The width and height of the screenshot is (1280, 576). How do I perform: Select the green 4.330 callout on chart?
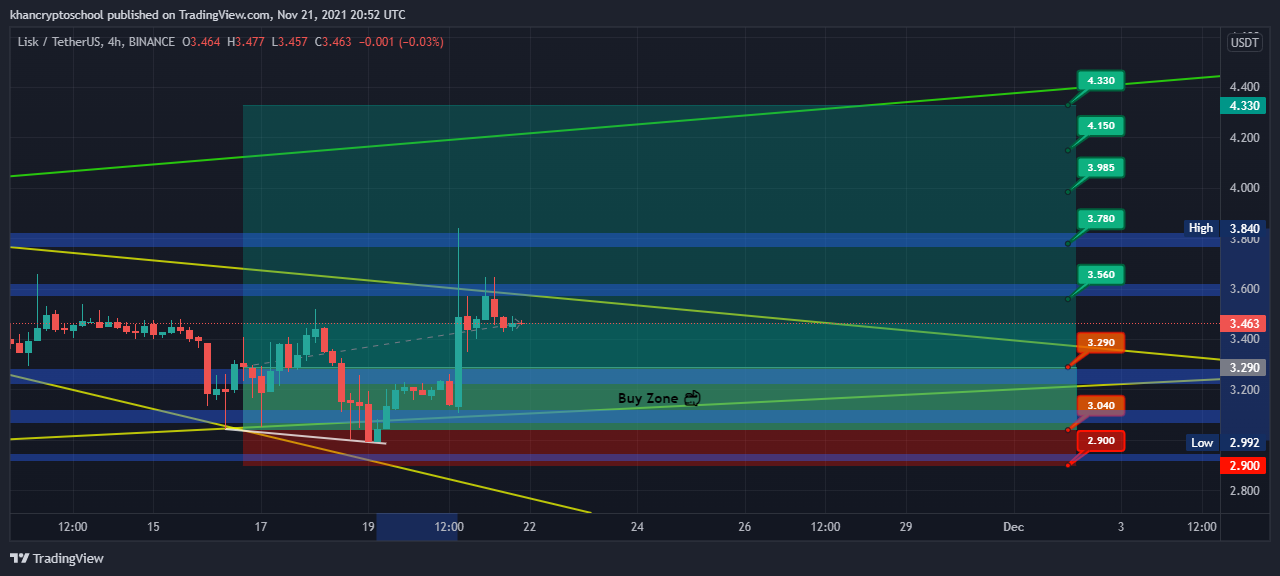[1101, 80]
